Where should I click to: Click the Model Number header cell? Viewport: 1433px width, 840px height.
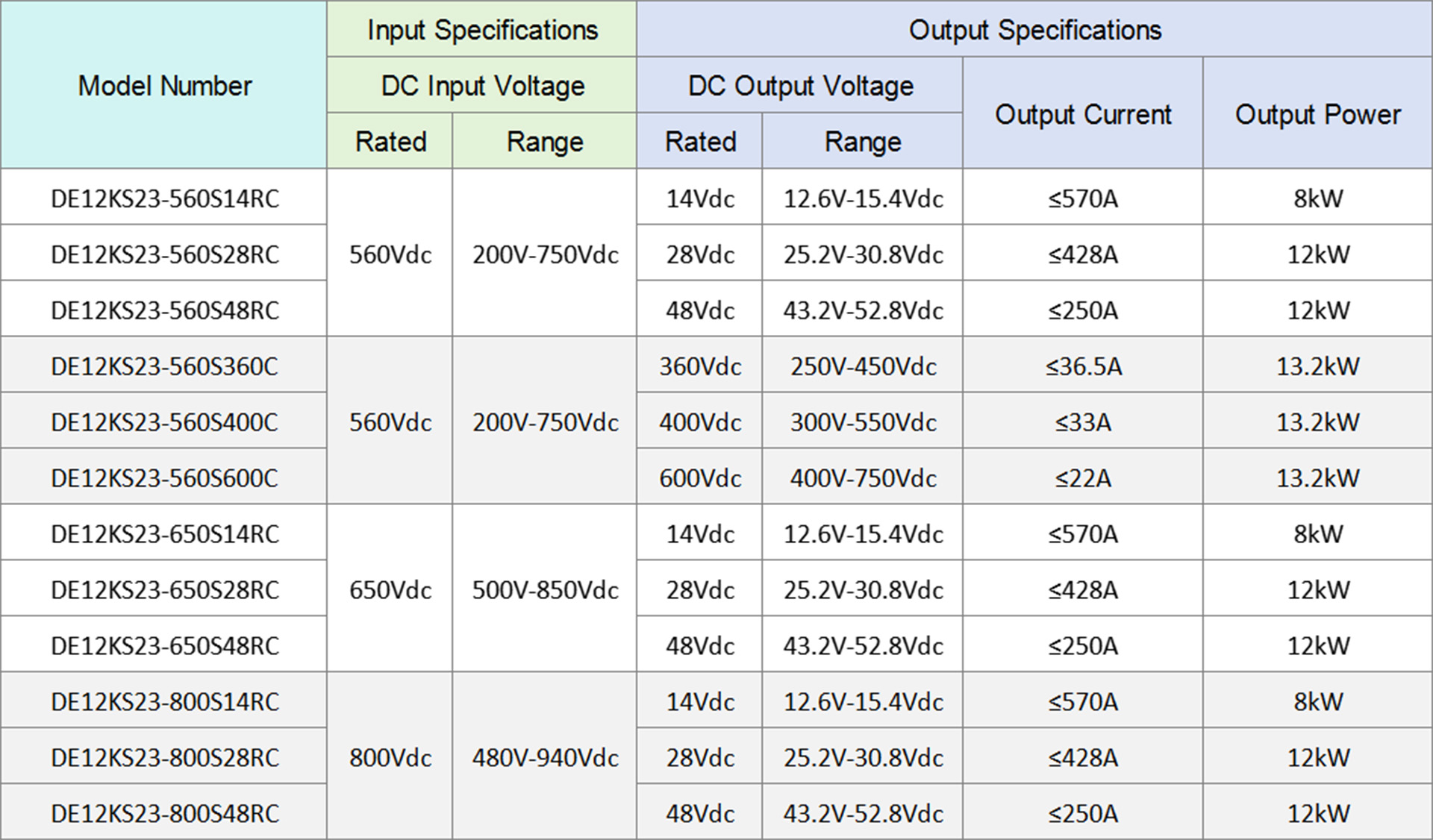tap(164, 86)
